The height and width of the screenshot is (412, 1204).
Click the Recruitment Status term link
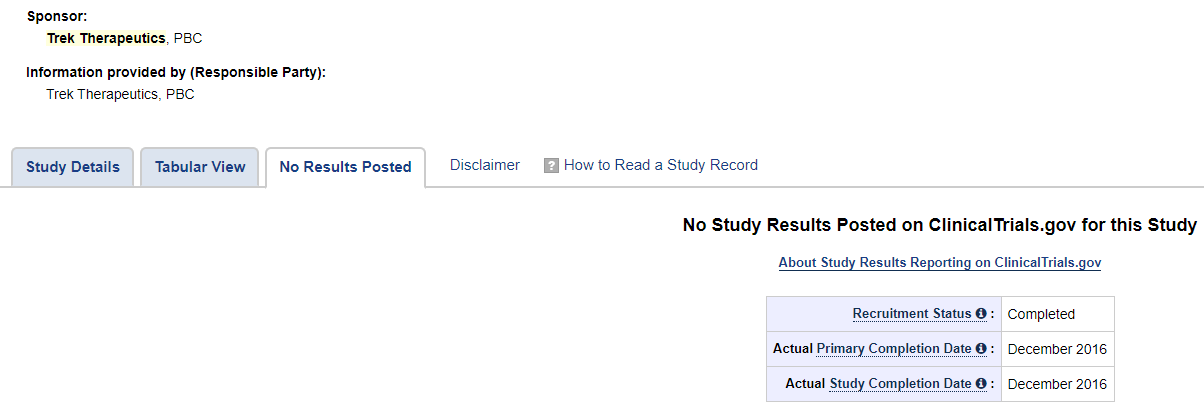point(912,314)
